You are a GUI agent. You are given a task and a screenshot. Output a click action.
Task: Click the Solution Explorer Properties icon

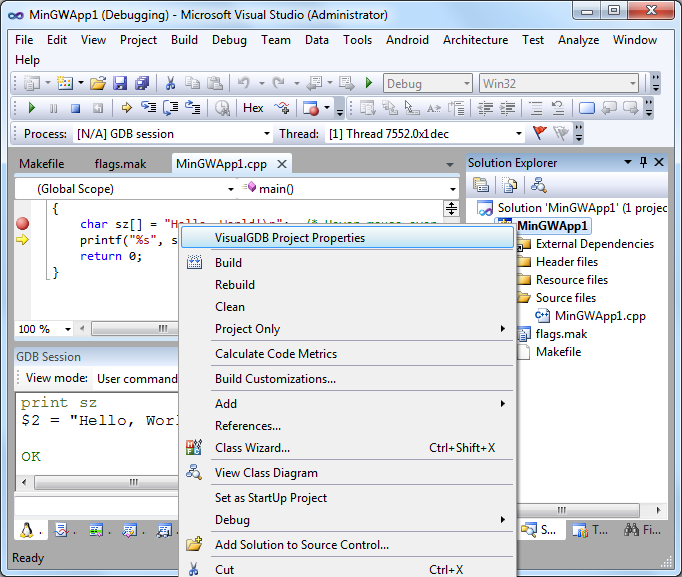[x=481, y=185]
